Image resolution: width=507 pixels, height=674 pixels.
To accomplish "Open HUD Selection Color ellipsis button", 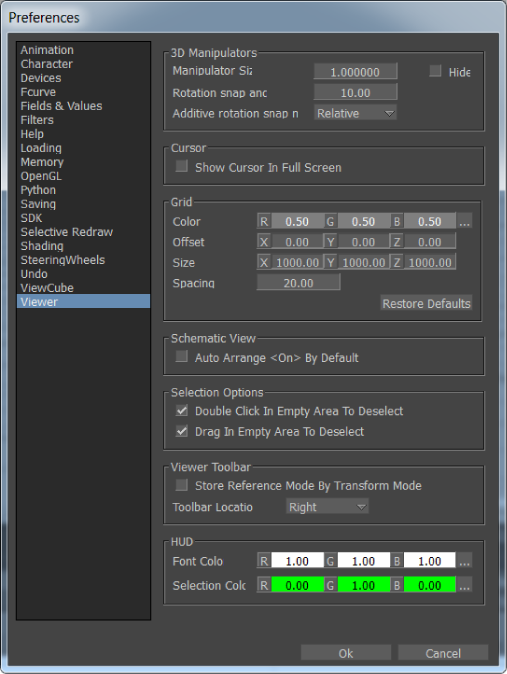I will [464, 585].
